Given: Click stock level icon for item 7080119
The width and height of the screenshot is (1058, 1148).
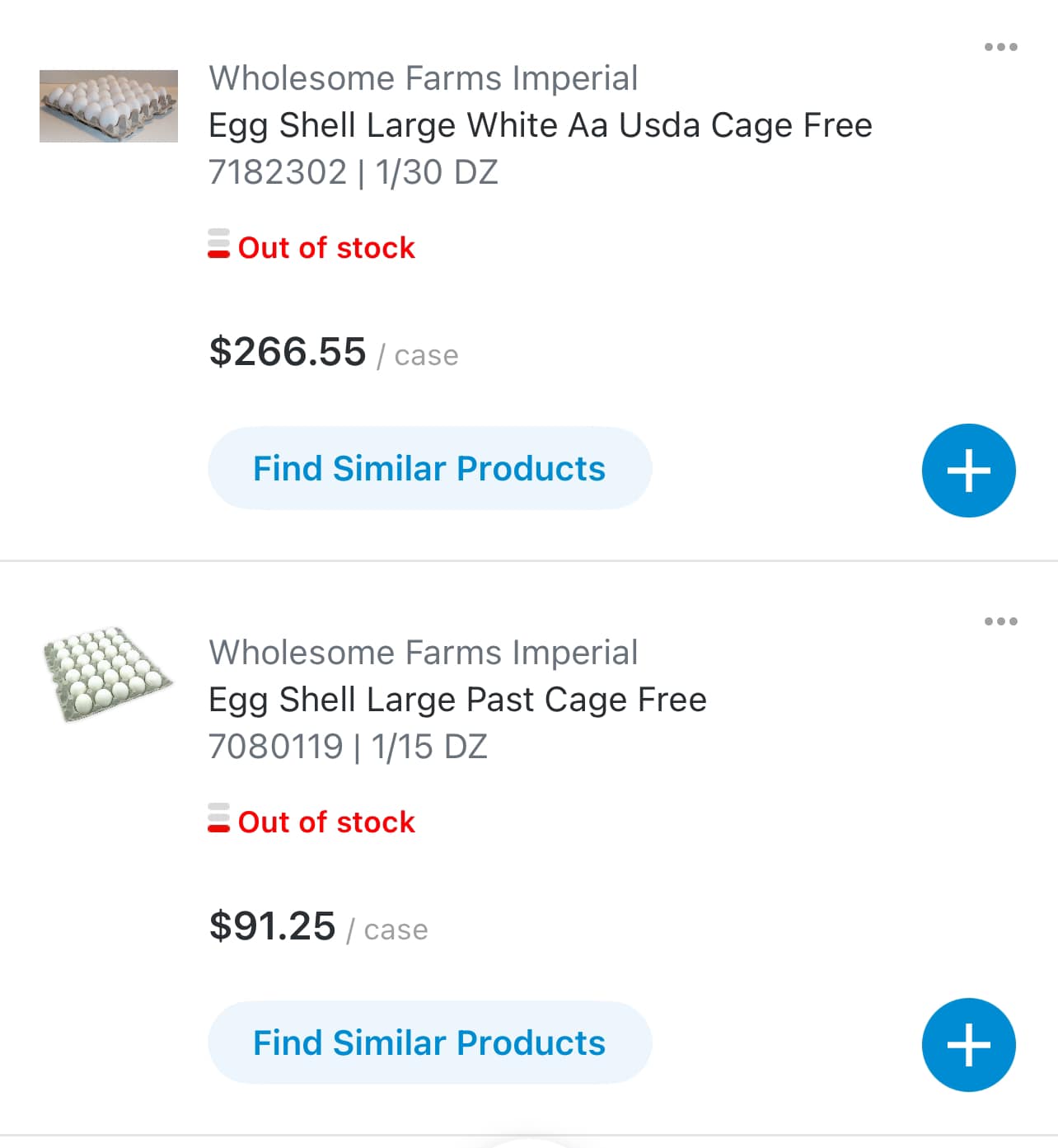Looking at the screenshot, I should click(218, 819).
